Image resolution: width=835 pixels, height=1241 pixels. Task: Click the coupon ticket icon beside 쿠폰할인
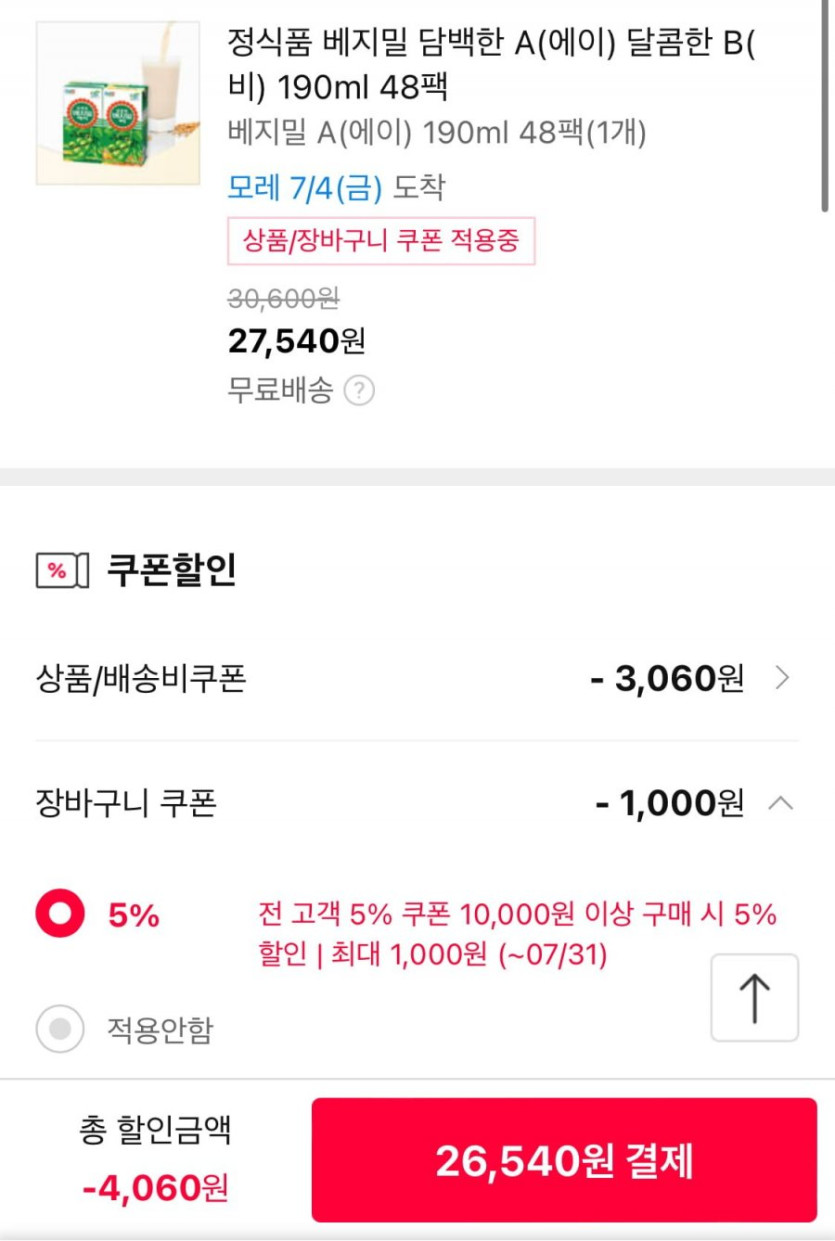[62, 570]
